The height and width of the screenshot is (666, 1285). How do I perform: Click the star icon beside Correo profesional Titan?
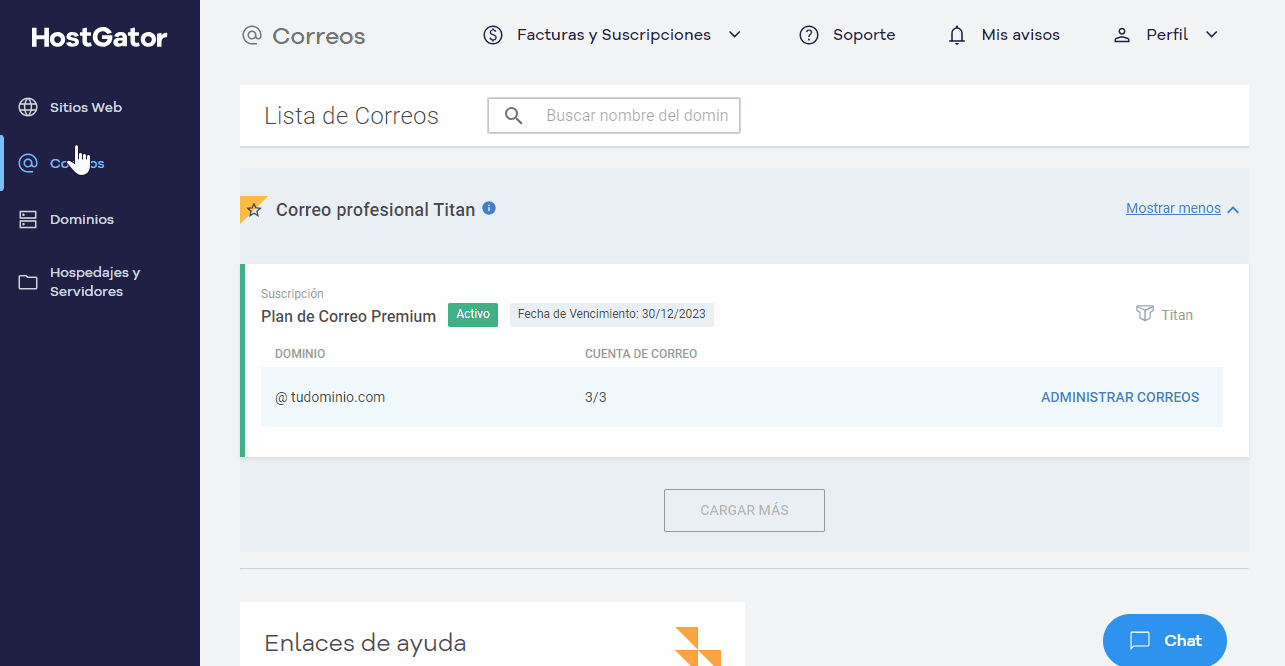[254, 210]
